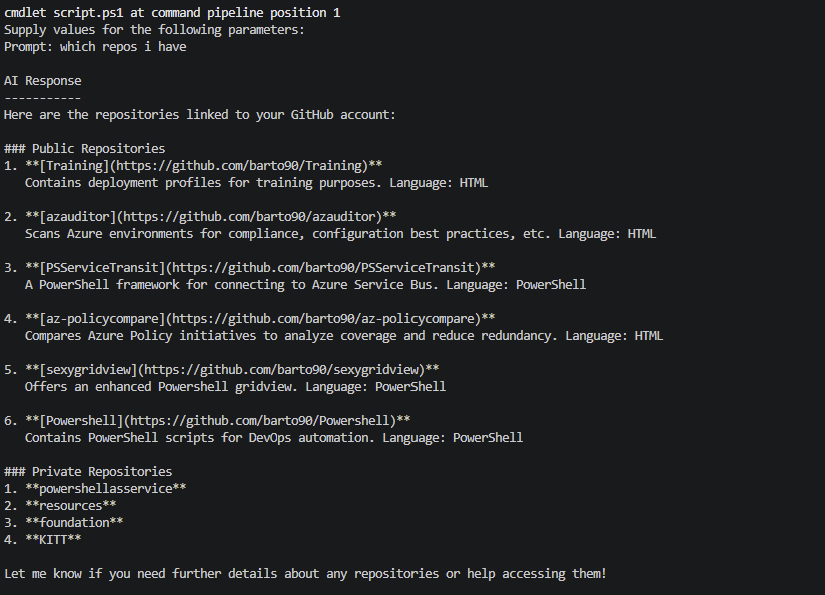Click the 'Supply values for the following parameters' line

pyautogui.click(x=154, y=30)
